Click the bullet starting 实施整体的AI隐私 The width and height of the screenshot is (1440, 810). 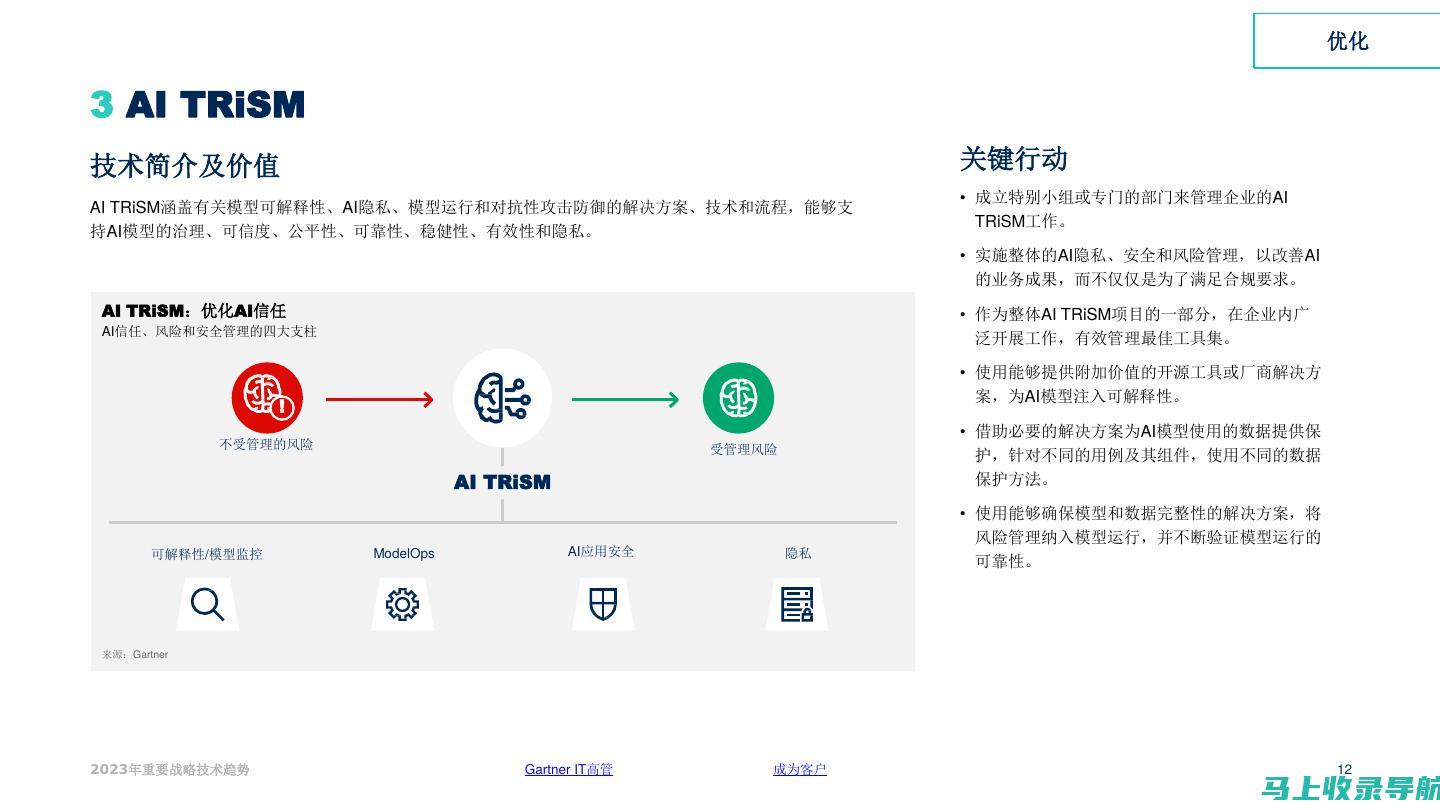(x=1140, y=268)
